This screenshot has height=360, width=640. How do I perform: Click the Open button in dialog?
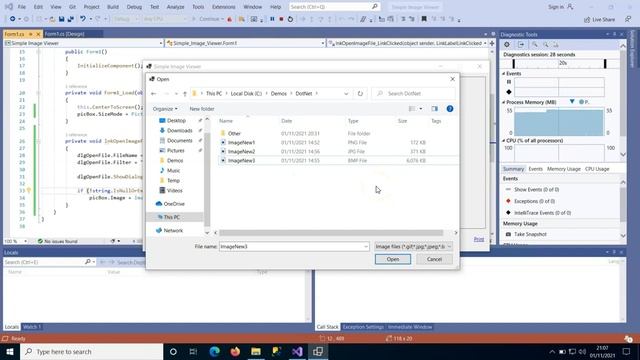click(393, 259)
